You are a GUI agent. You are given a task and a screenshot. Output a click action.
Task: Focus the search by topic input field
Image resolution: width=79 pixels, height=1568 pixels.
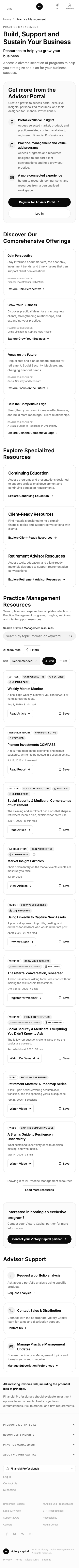(x=35, y=636)
